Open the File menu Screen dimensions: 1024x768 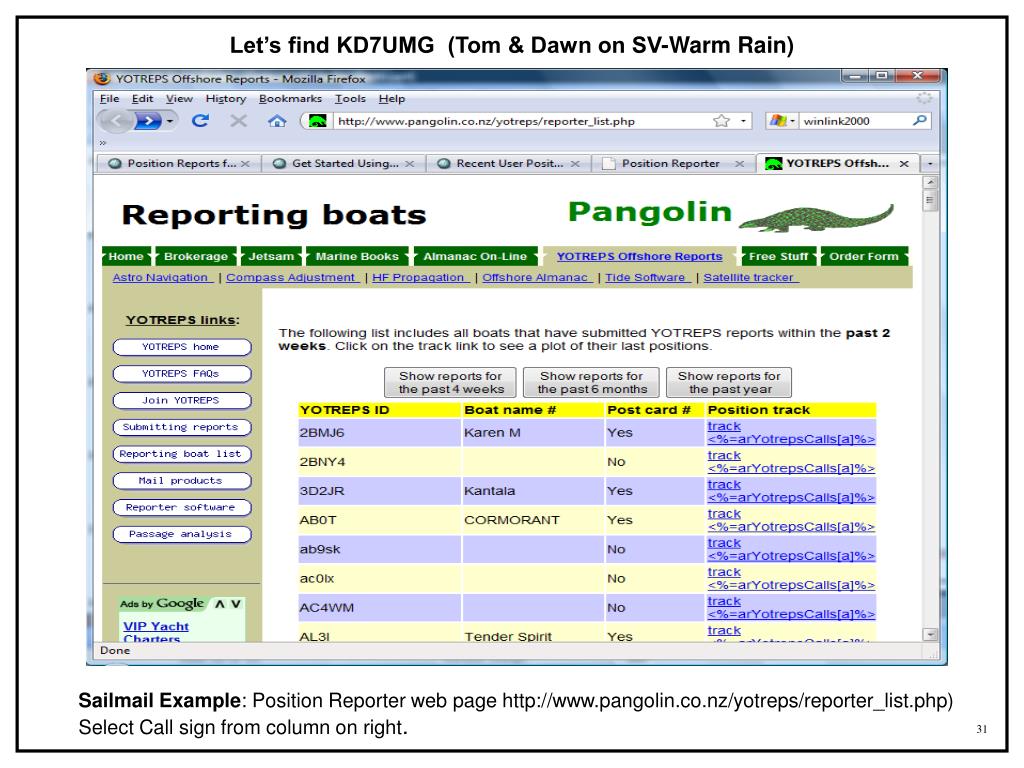[x=109, y=99]
